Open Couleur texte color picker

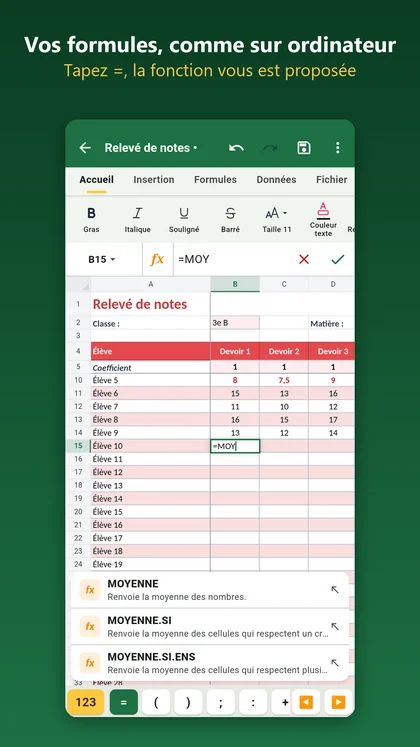point(323,219)
